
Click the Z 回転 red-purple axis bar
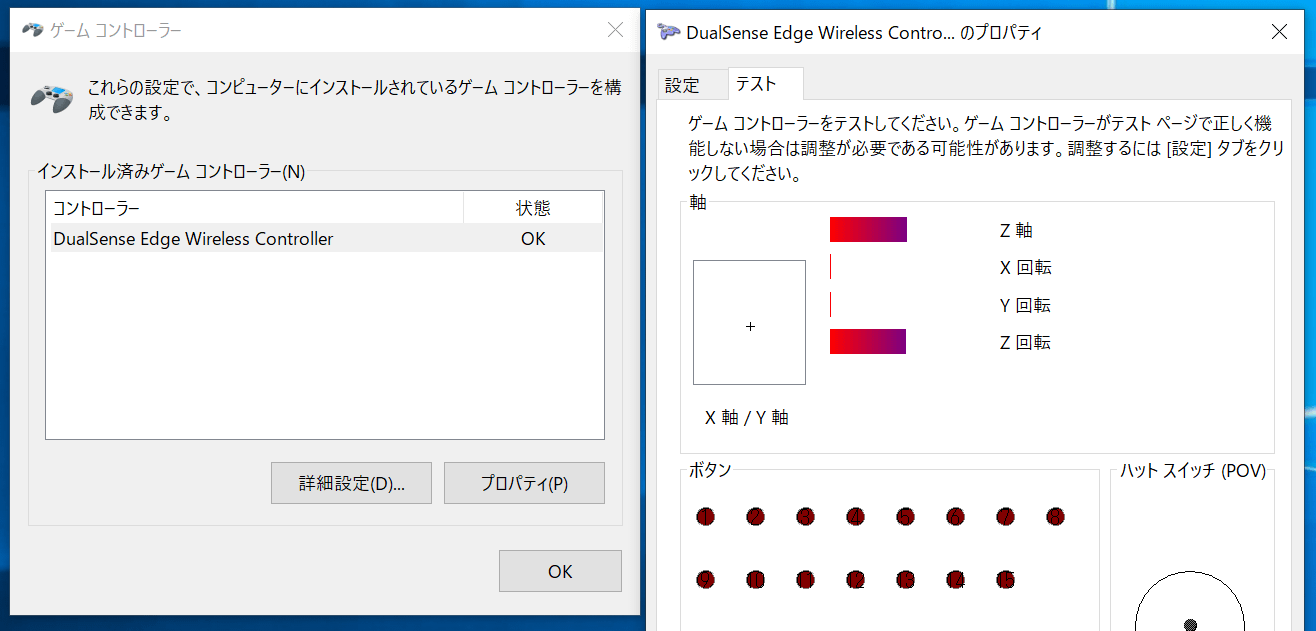coord(868,341)
